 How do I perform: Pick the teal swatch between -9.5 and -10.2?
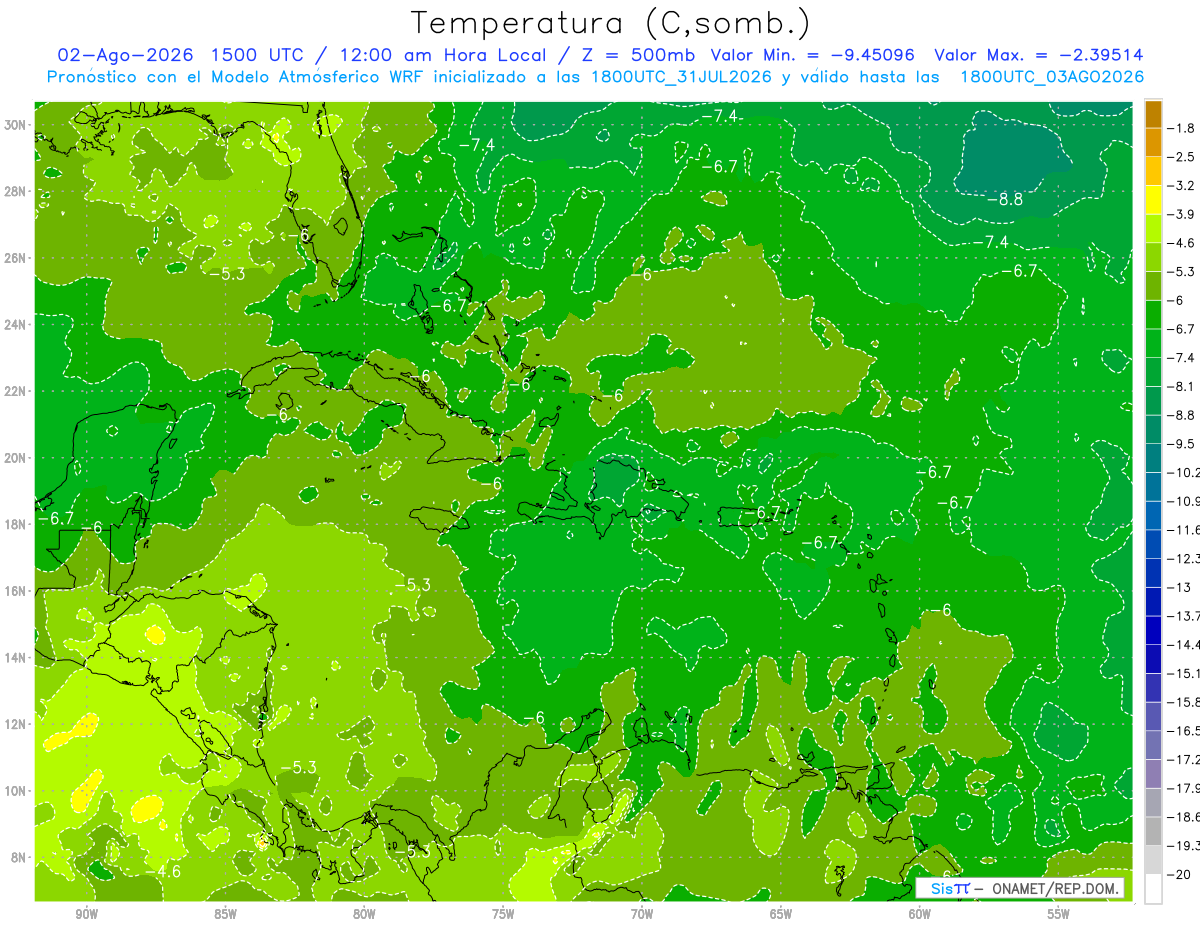[1153, 458]
